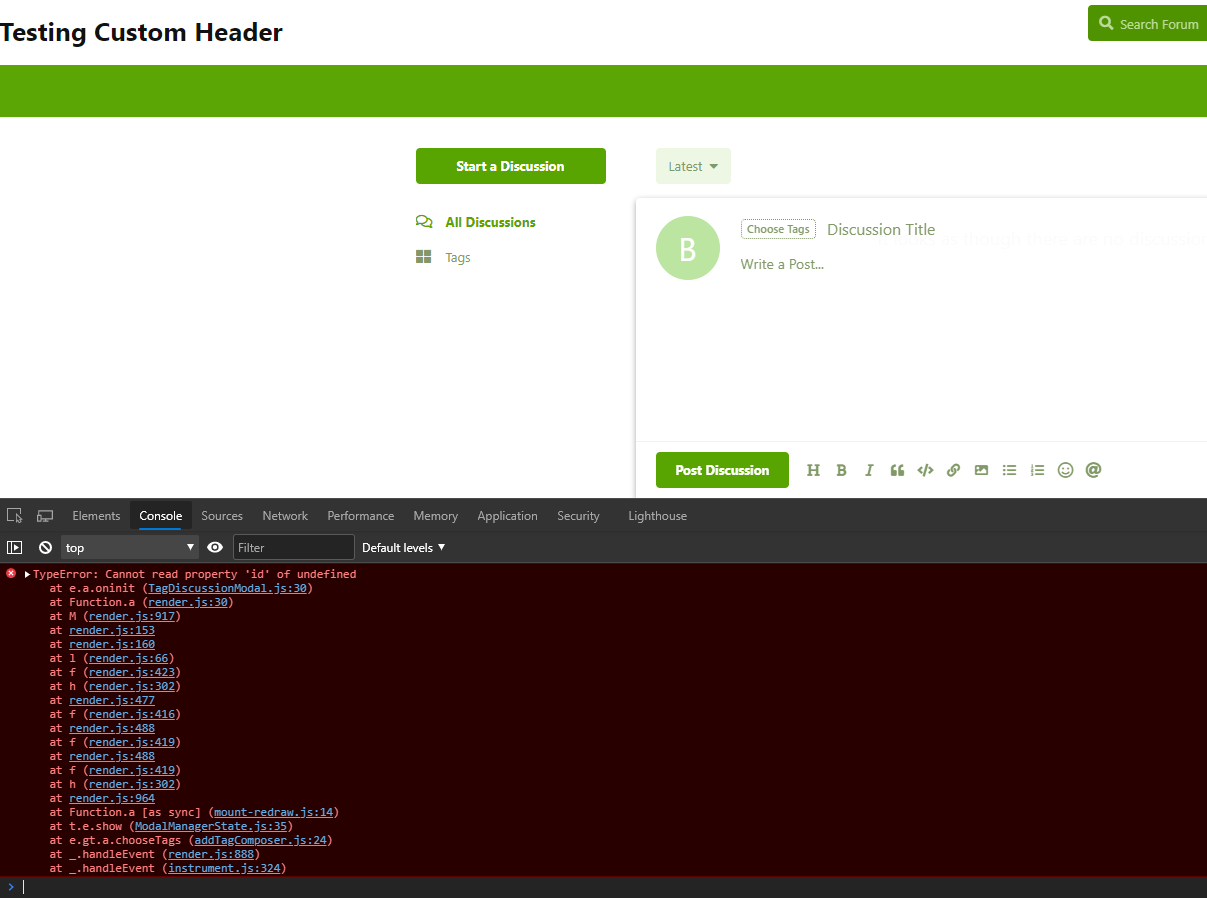Click the code formatting icon
This screenshot has width=1207, height=898.
[x=925, y=469]
